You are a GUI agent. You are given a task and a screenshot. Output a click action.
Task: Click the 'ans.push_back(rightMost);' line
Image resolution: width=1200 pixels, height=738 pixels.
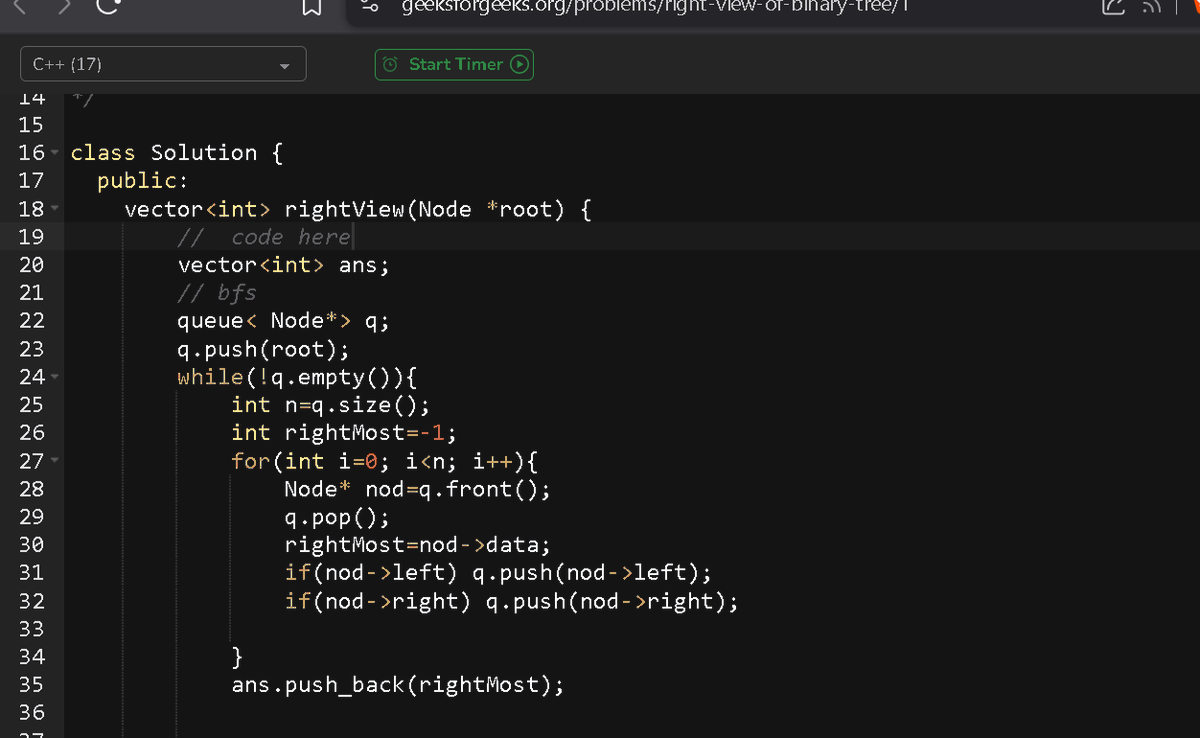(x=398, y=685)
